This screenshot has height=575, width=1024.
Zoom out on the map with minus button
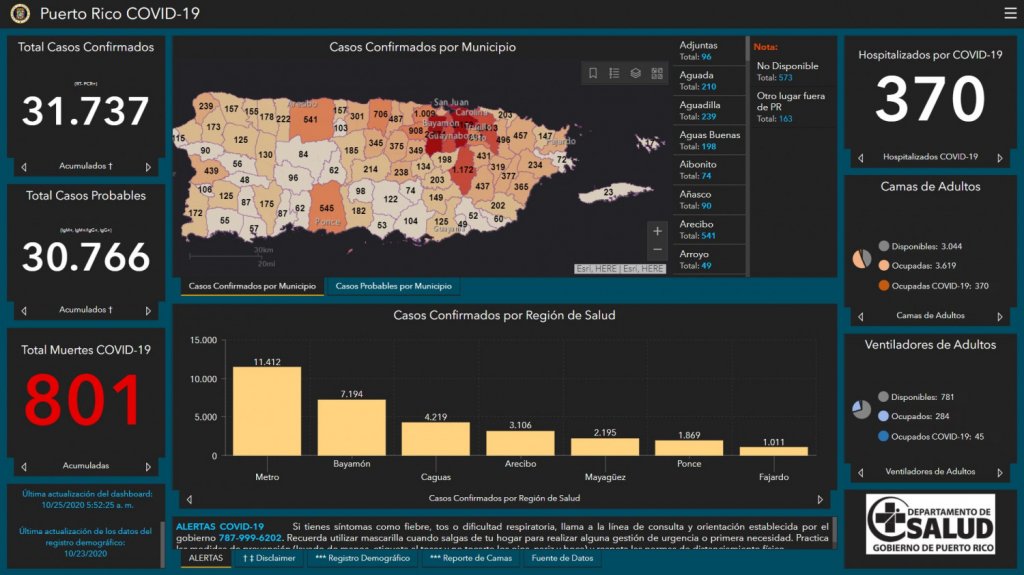[x=657, y=250]
